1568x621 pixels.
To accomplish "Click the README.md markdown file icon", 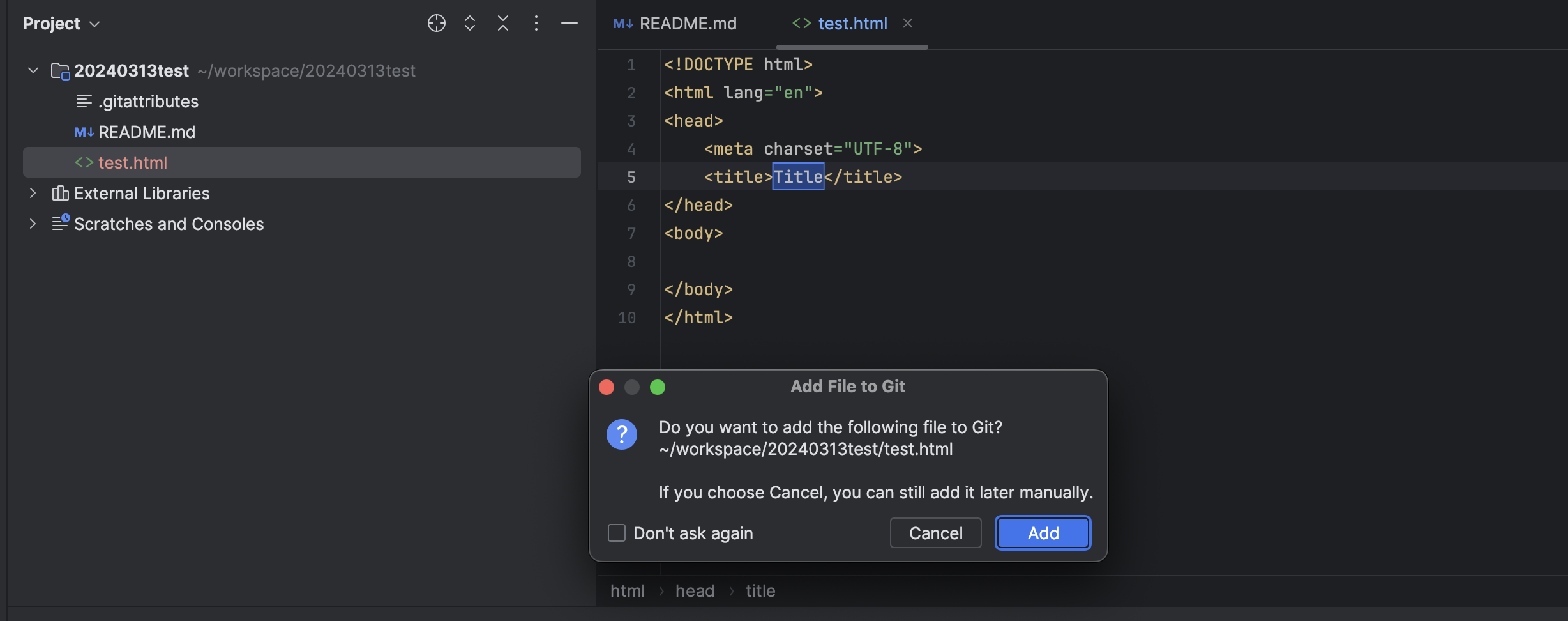I will click(84, 132).
